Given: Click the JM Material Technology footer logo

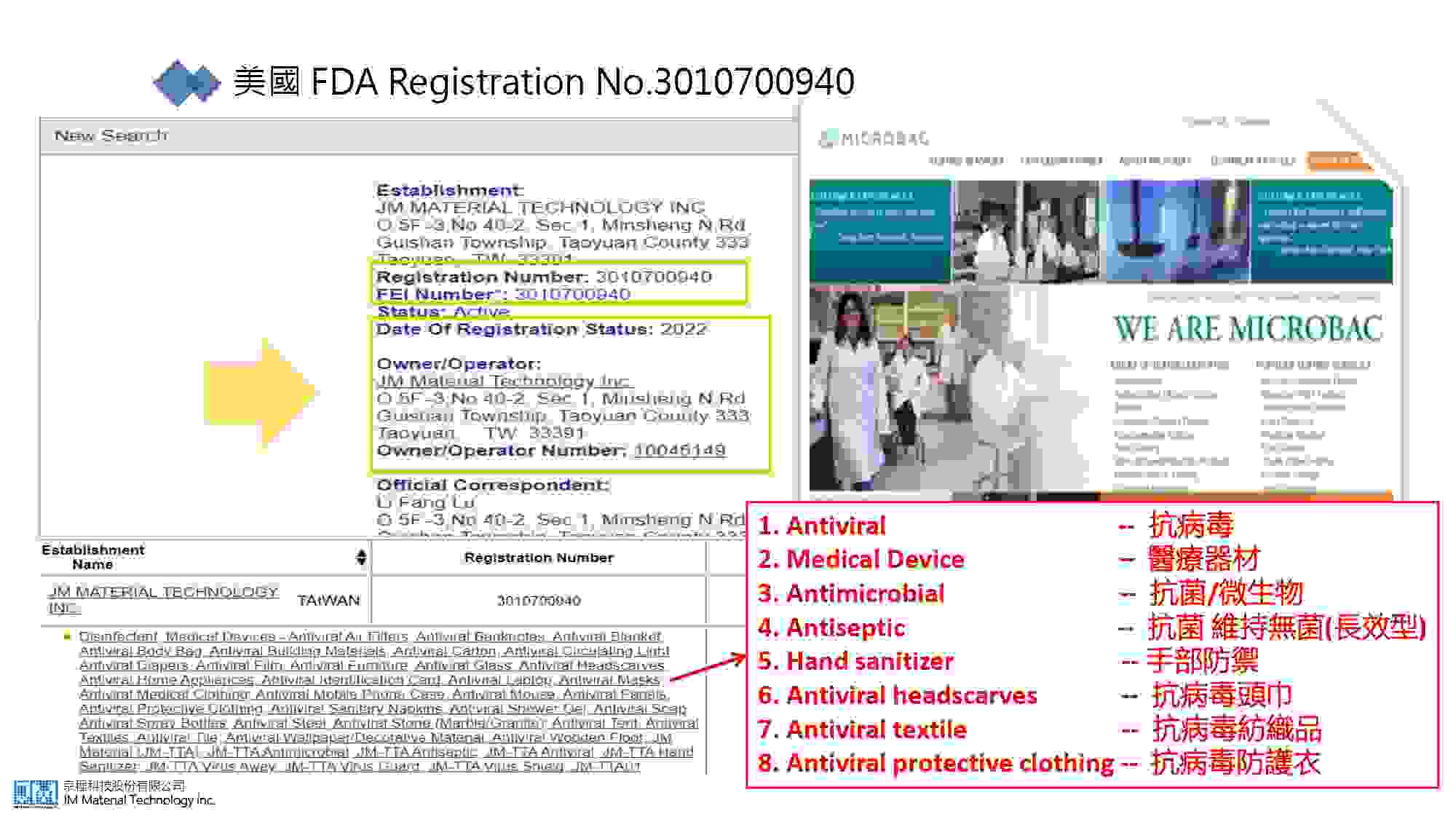Looking at the screenshot, I should pyautogui.click(x=35, y=794).
